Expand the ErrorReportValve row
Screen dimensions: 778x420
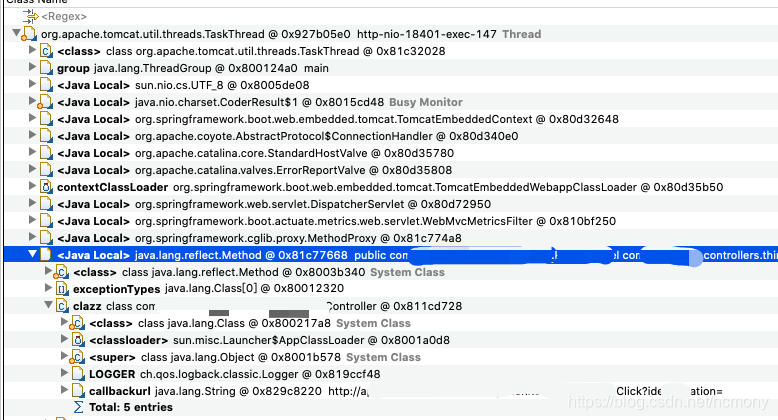(32, 168)
